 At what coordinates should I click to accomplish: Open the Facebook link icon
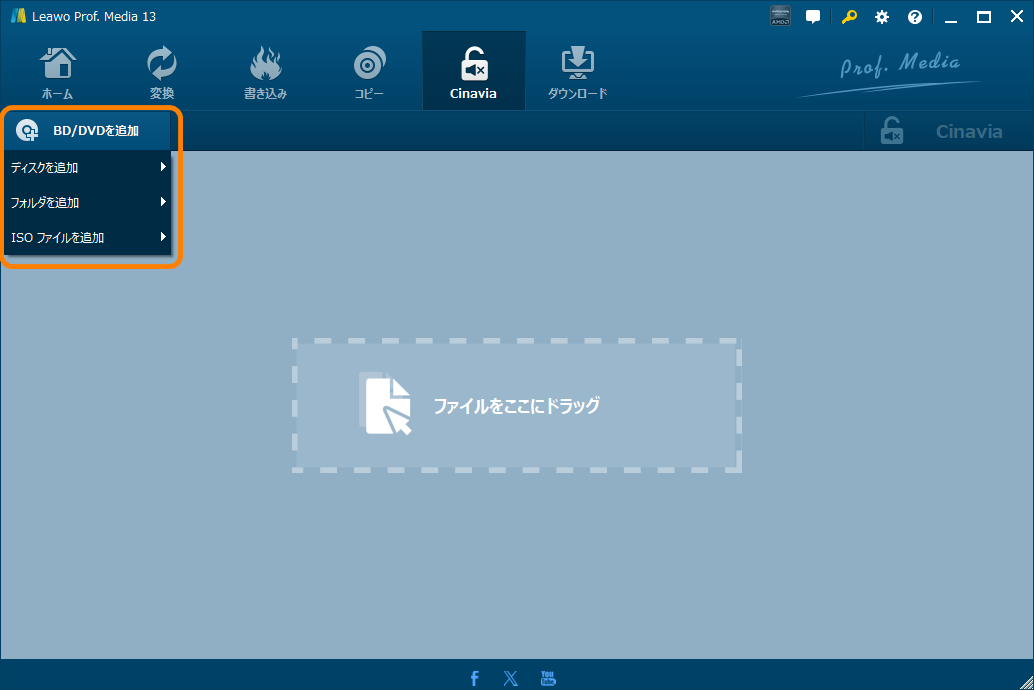coord(474,678)
